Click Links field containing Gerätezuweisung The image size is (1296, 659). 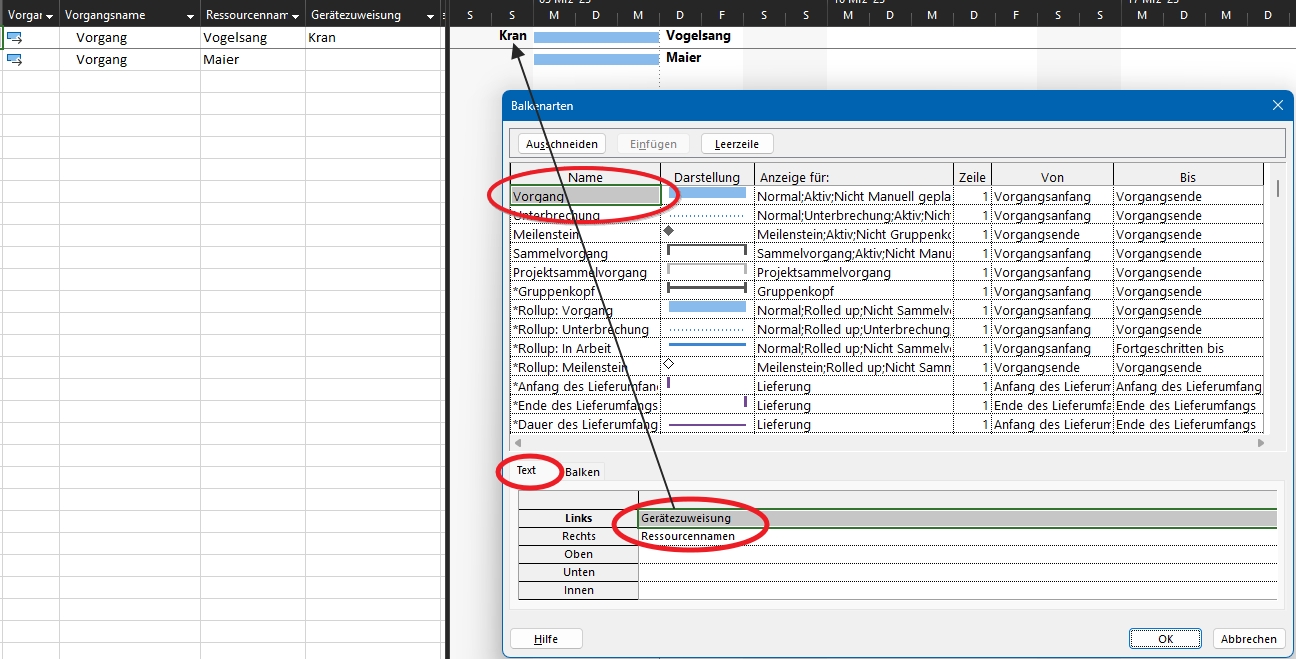pos(958,518)
